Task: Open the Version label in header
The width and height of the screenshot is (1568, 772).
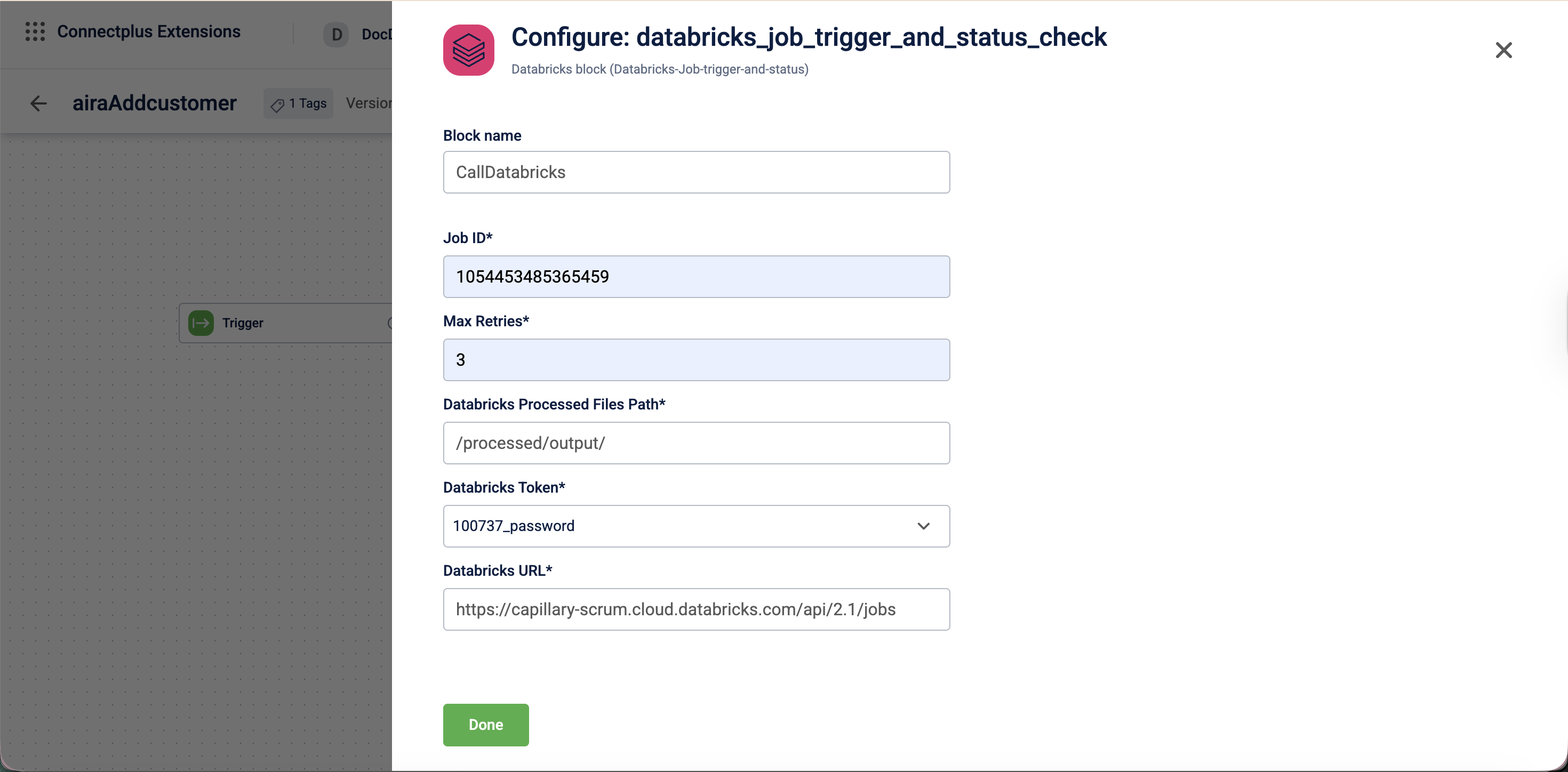Action: [x=368, y=103]
